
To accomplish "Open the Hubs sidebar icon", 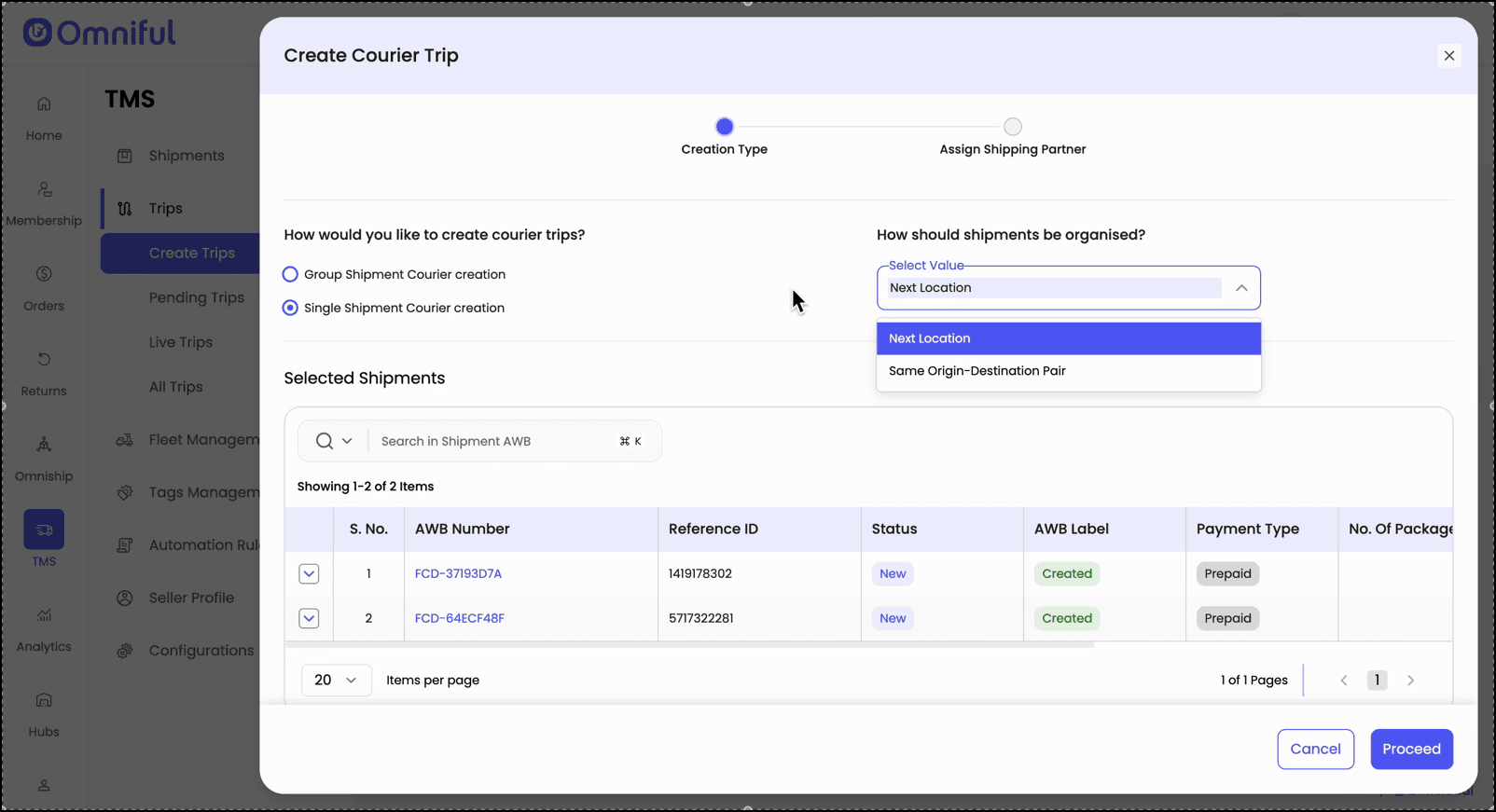I will click(44, 701).
